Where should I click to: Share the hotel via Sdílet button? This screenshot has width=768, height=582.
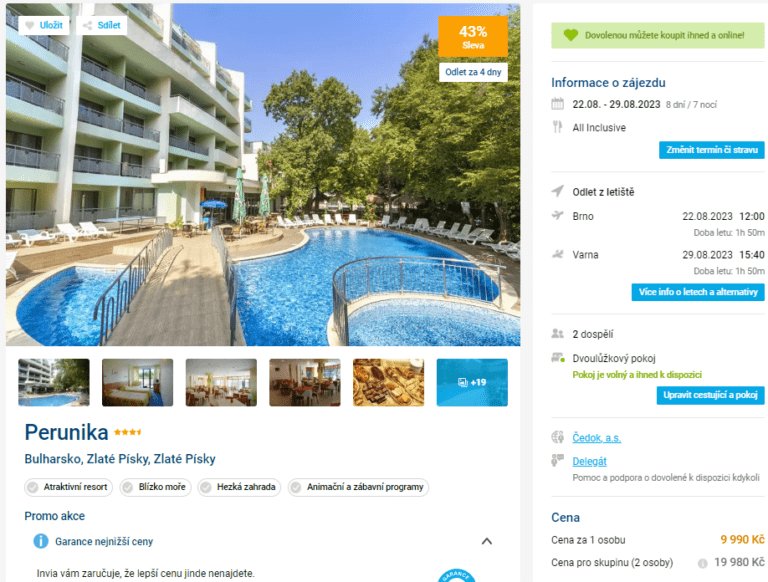(x=102, y=25)
